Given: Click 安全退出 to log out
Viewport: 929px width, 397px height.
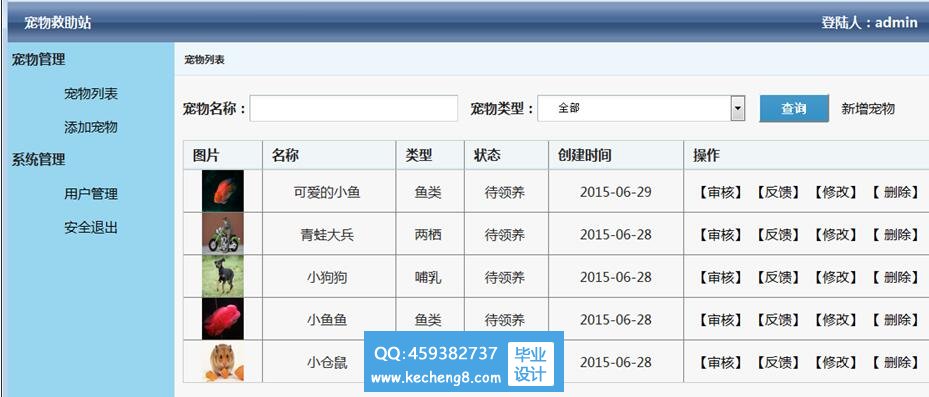Looking at the screenshot, I should click(x=91, y=227).
